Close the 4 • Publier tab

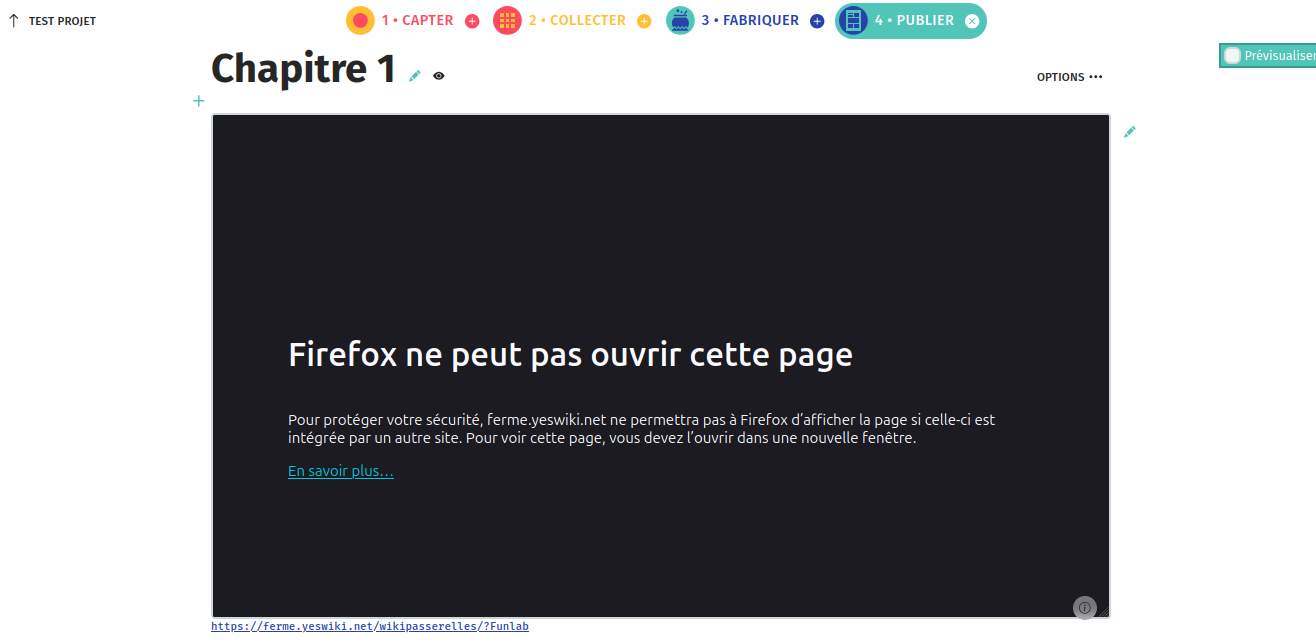[972, 21]
